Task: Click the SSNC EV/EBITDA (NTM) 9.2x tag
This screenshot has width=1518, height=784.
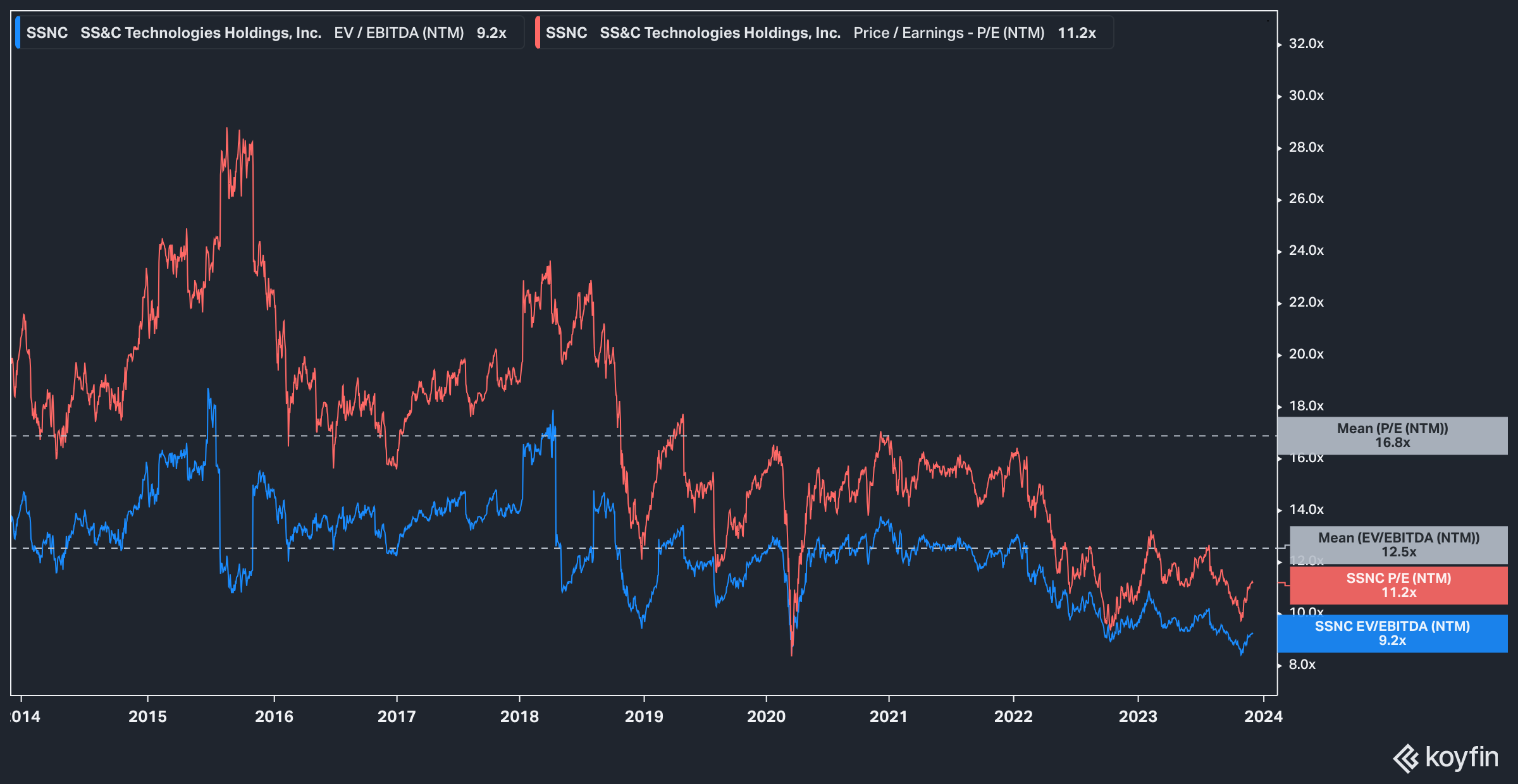Action: click(1392, 634)
